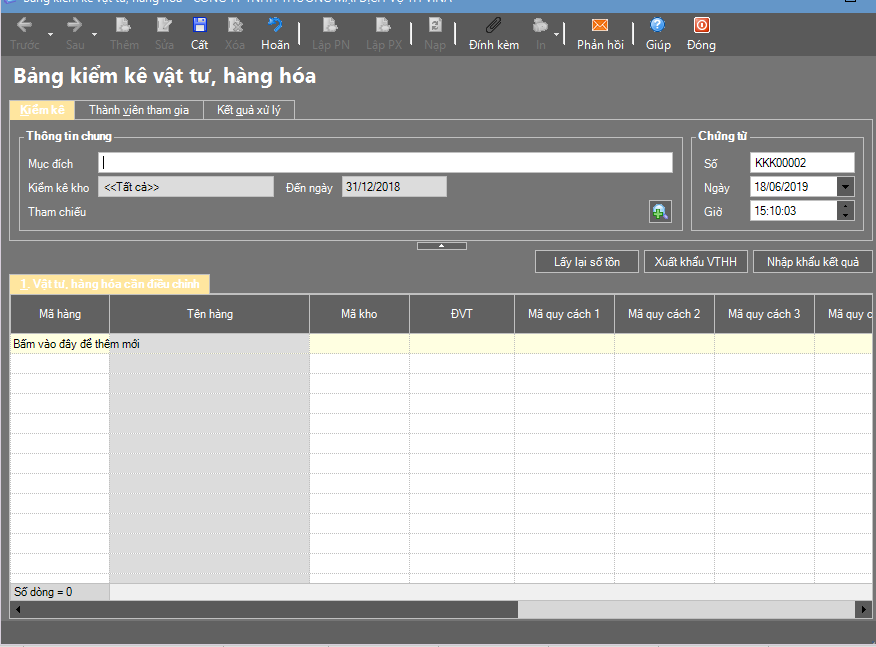876x647 pixels.
Task: Click the Lập PX toolbar icon
Action: click(383, 26)
